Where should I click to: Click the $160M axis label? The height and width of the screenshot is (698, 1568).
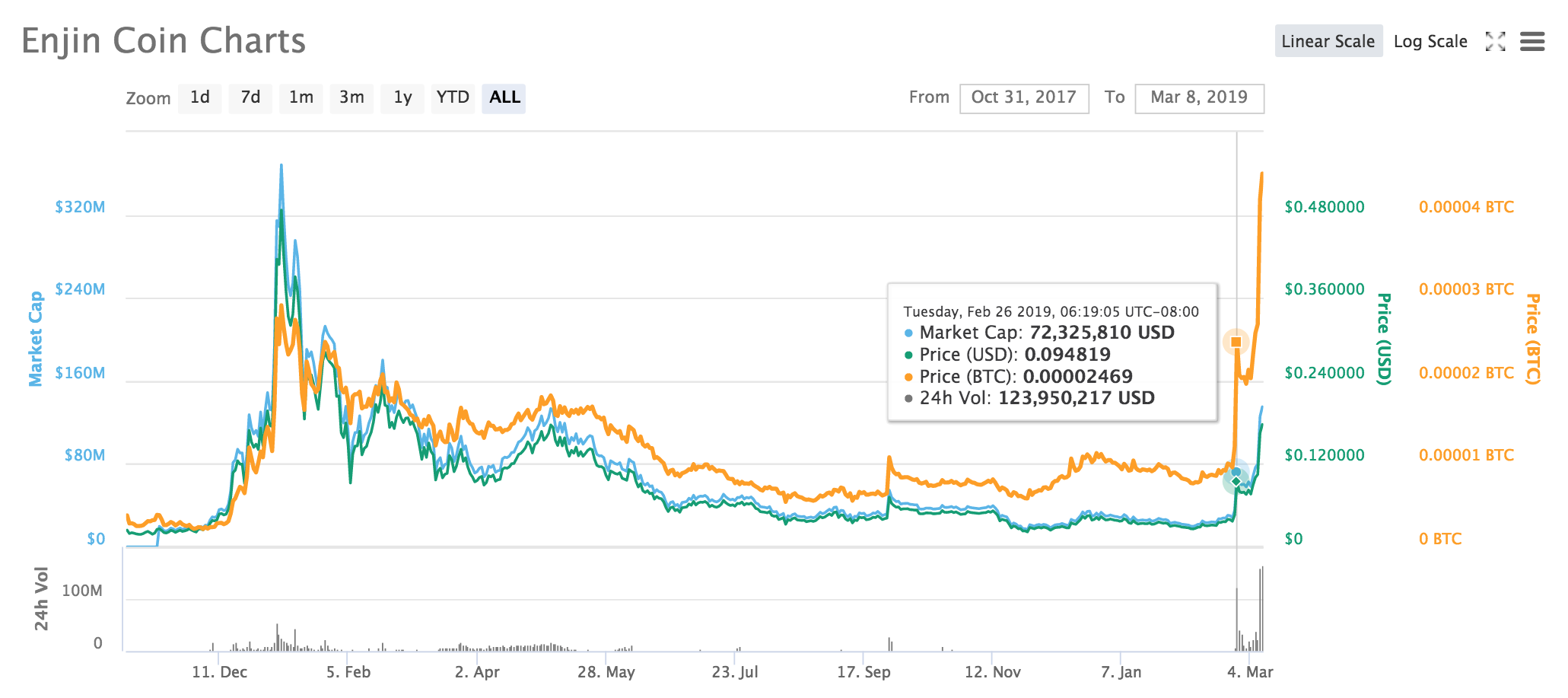click(x=80, y=373)
